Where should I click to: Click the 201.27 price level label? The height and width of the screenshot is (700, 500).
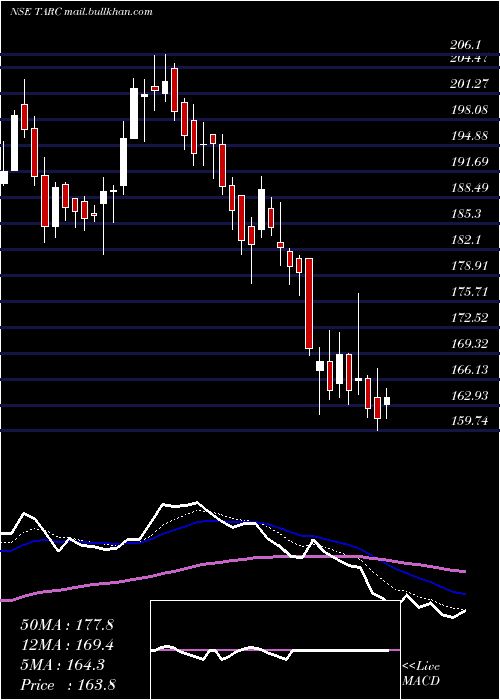(469, 83)
